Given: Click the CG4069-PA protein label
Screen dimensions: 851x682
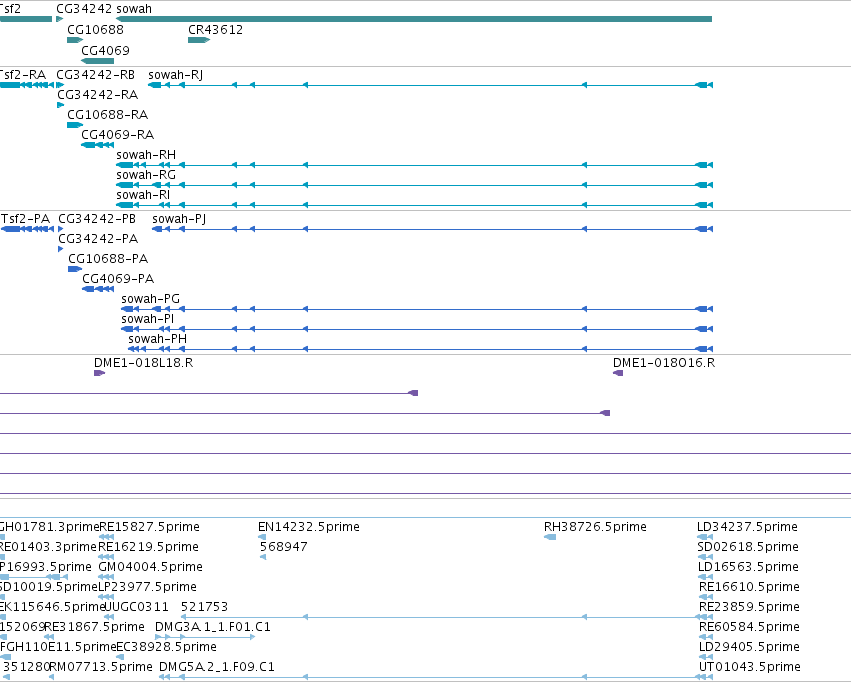Looking at the screenshot, I should (118, 279).
